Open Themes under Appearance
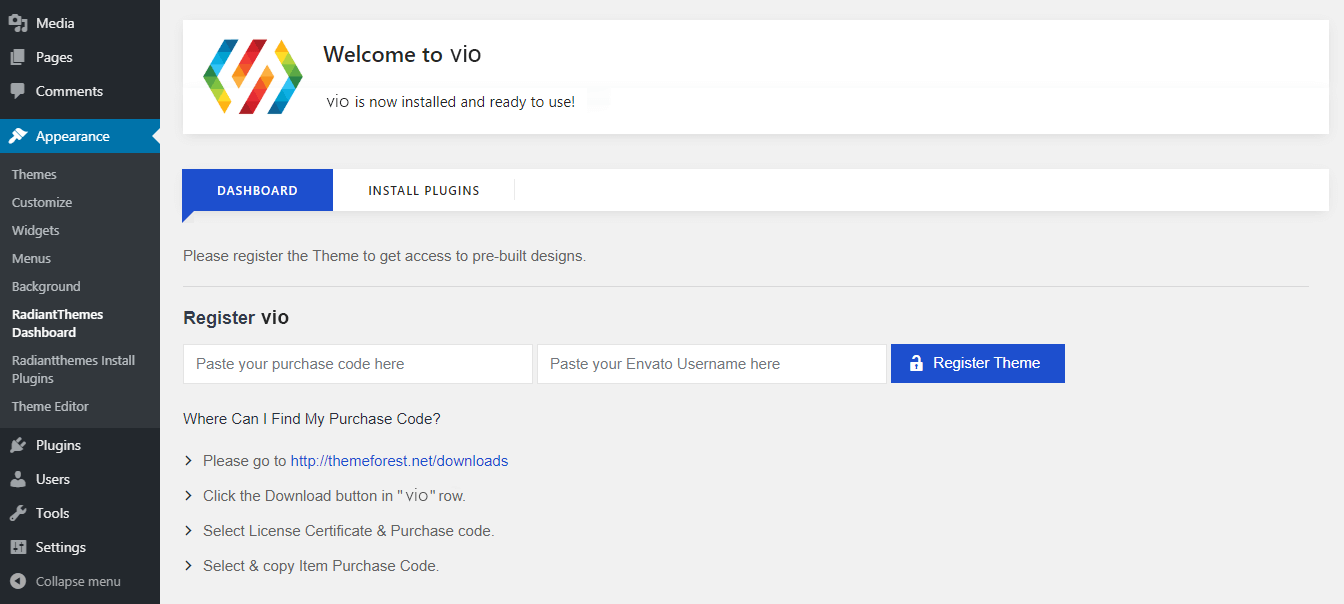The image size is (1344, 604). (x=34, y=174)
